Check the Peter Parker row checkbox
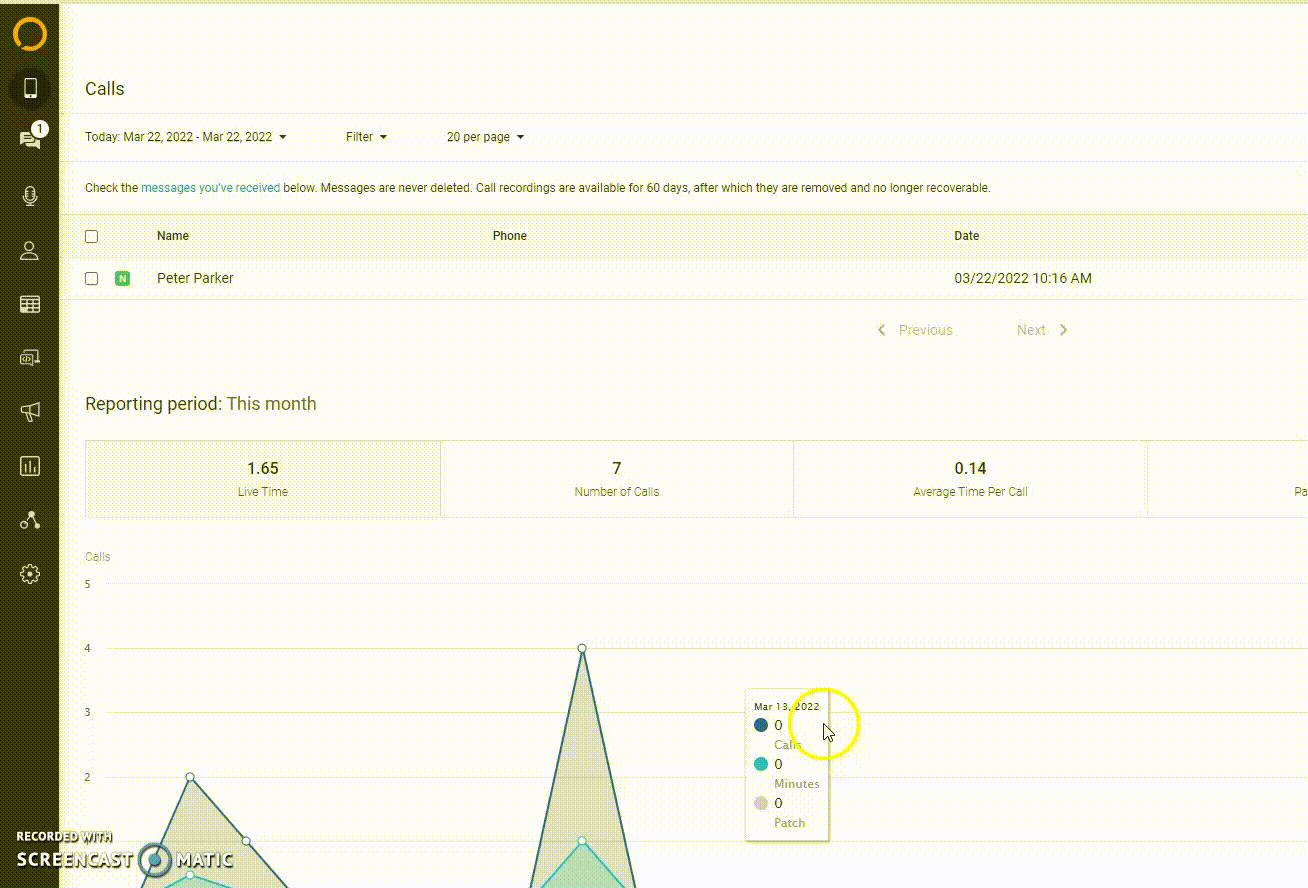The image size is (1308, 888). coord(92,279)
